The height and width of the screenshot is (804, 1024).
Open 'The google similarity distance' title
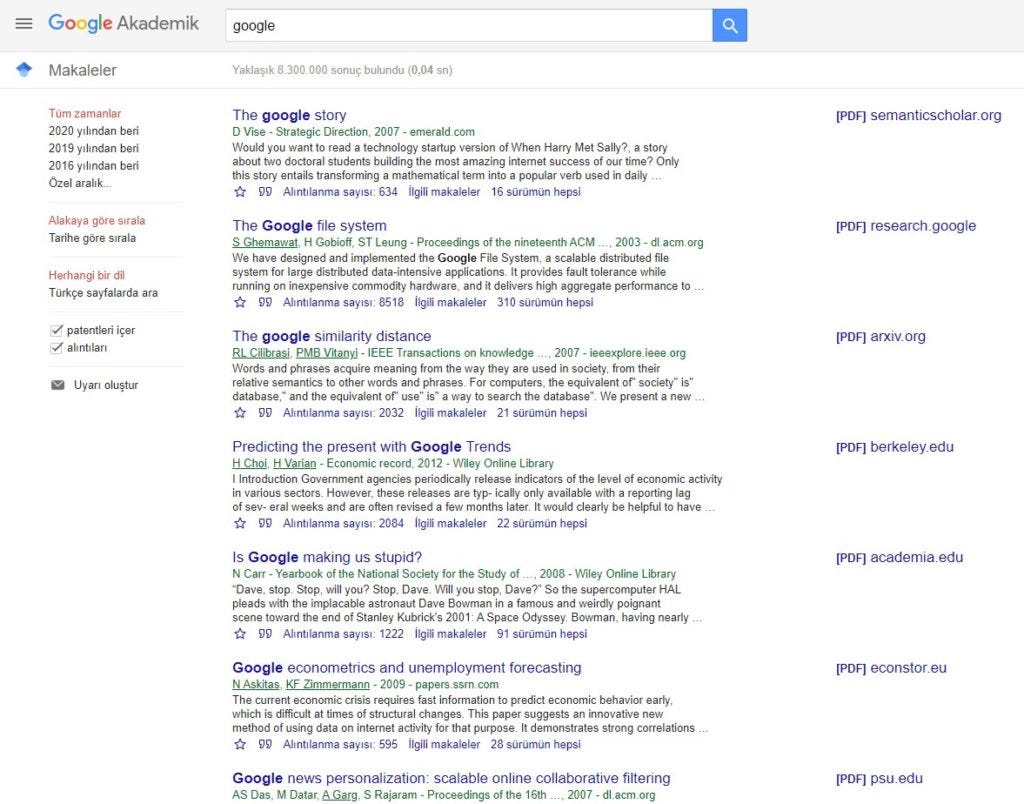tap(332, 336)
